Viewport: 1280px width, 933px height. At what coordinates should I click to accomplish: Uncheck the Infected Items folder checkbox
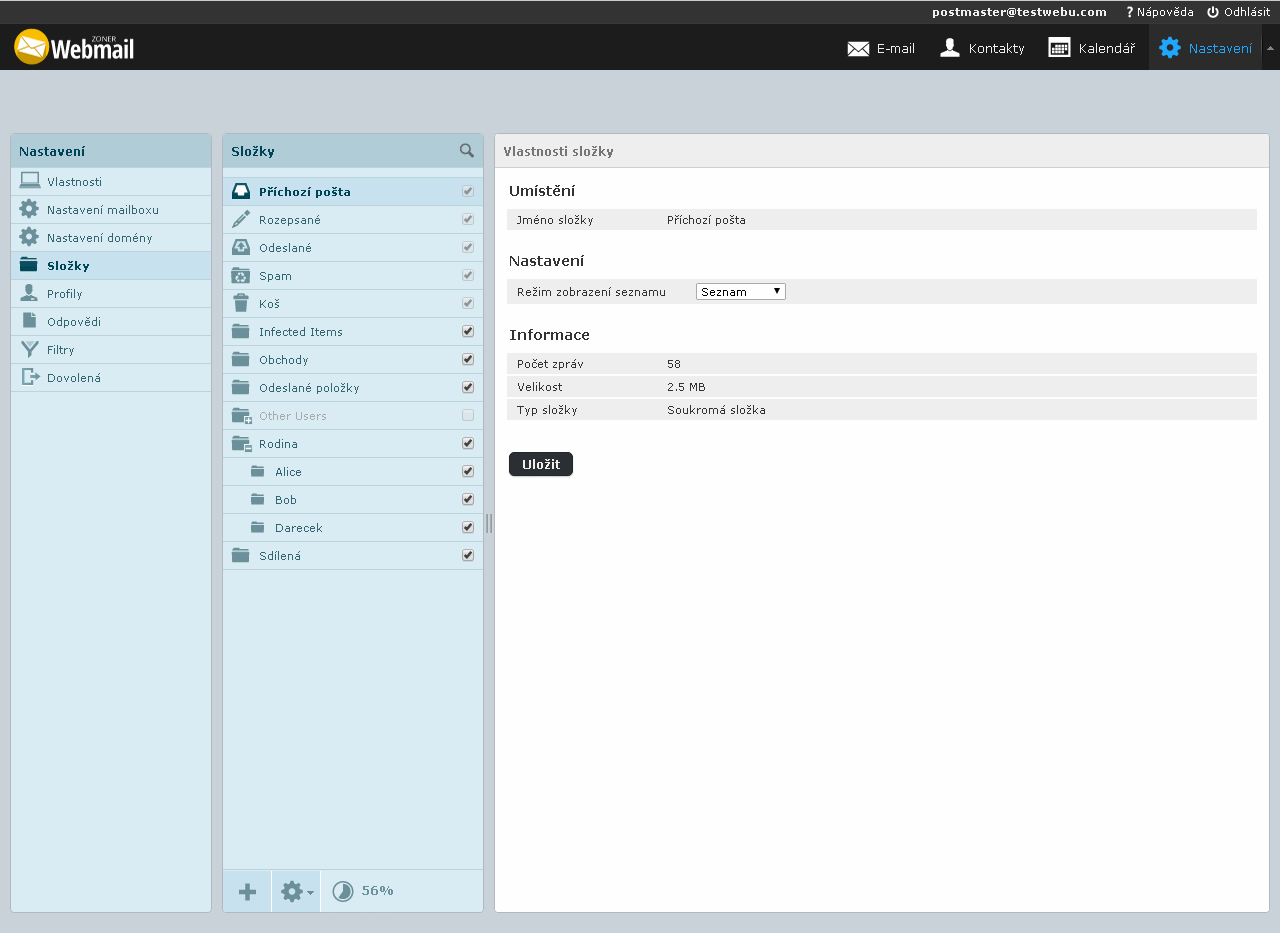[468, 331]
